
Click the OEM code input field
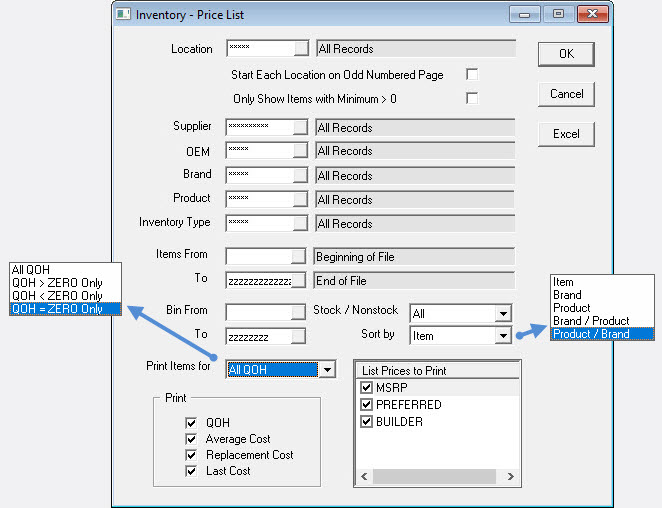point(260,150)
